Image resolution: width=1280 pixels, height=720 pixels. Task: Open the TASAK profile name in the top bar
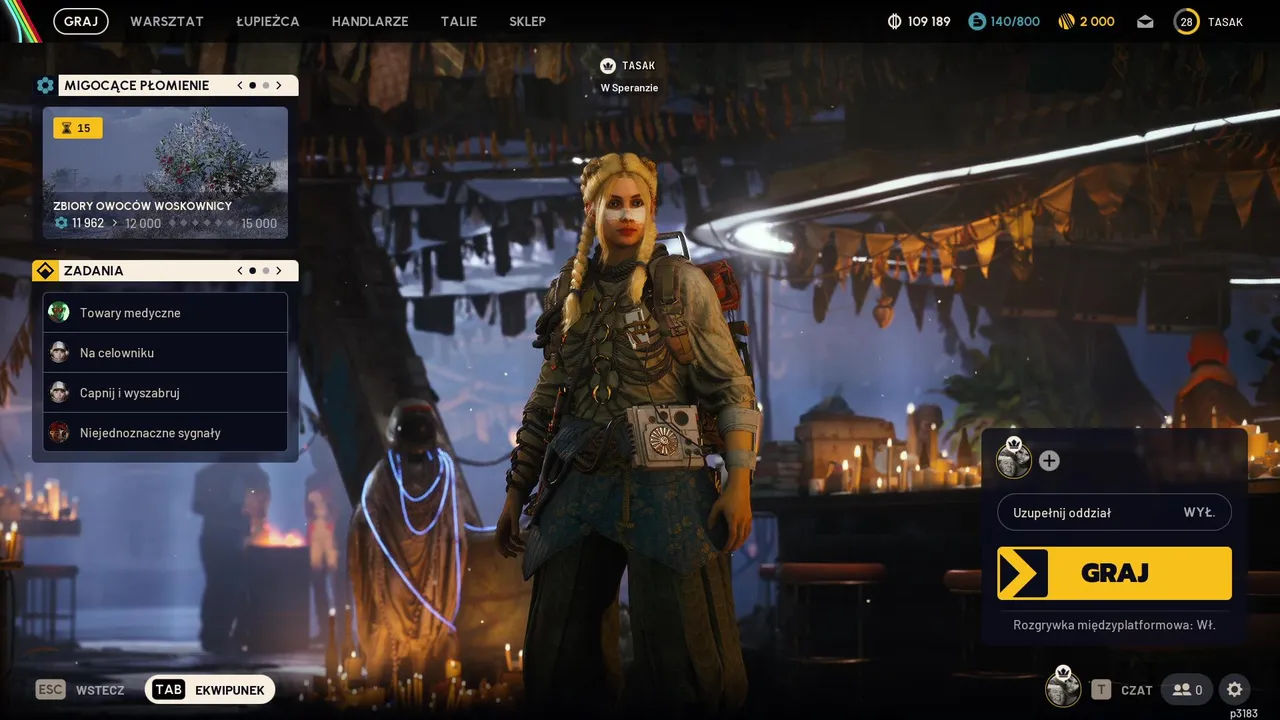tap(1225, 21)
